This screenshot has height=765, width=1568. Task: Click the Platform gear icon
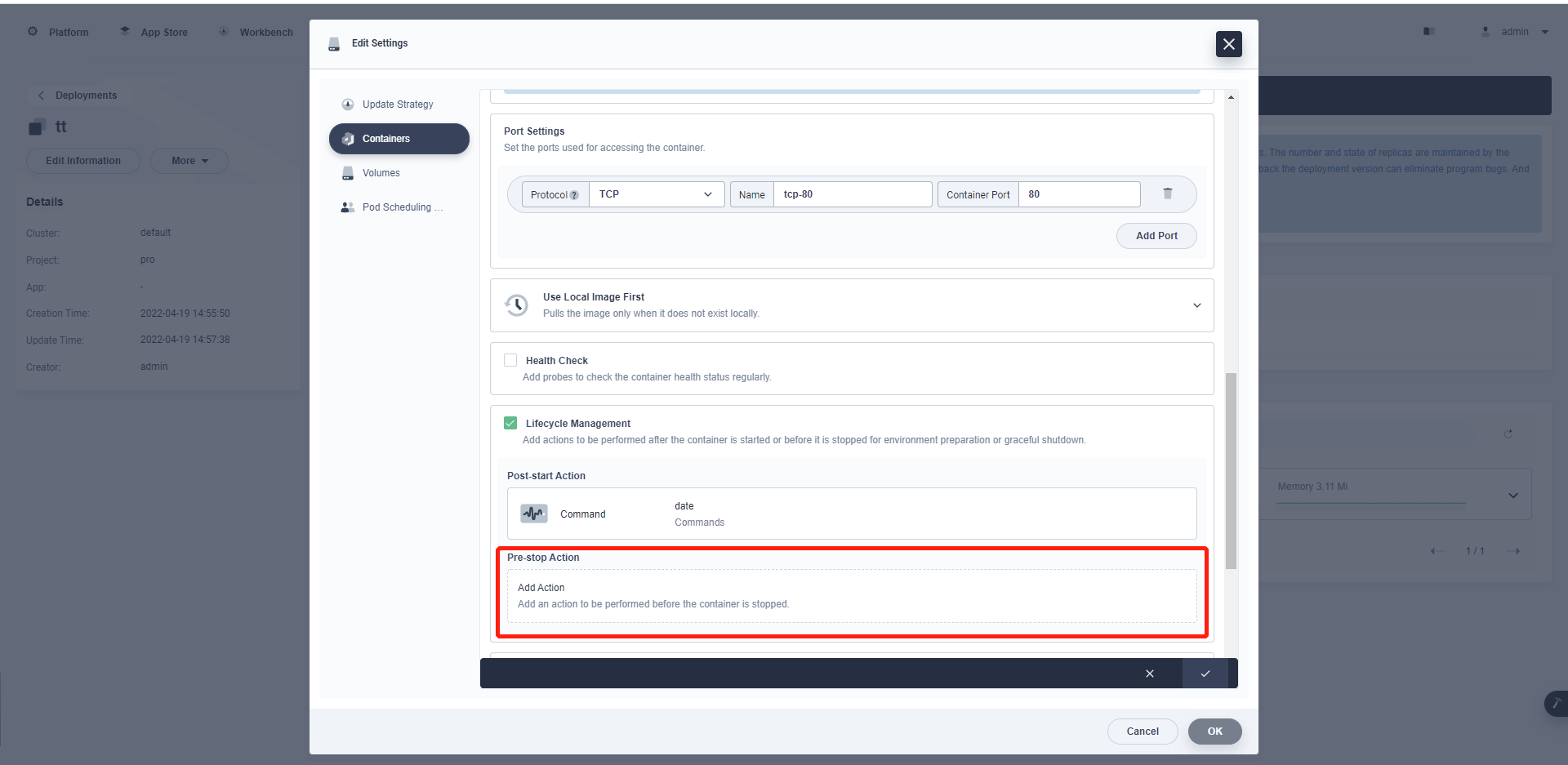click(x=33, y=32)
